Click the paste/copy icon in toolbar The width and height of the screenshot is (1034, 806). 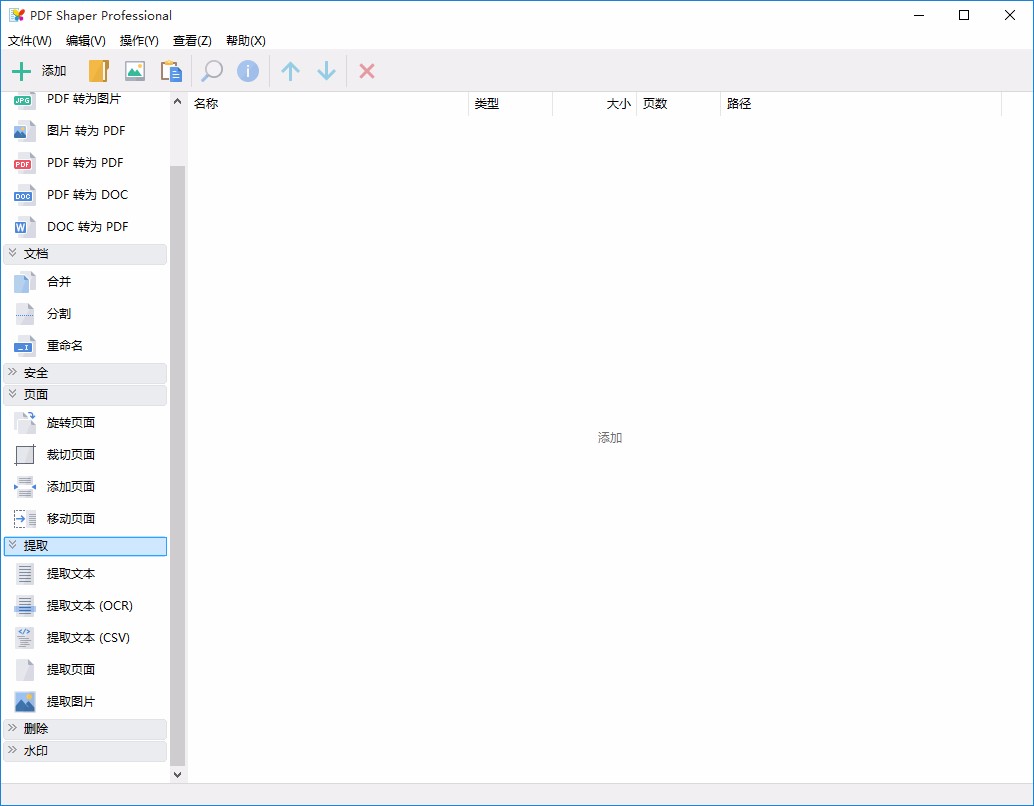tap(170, 70)
